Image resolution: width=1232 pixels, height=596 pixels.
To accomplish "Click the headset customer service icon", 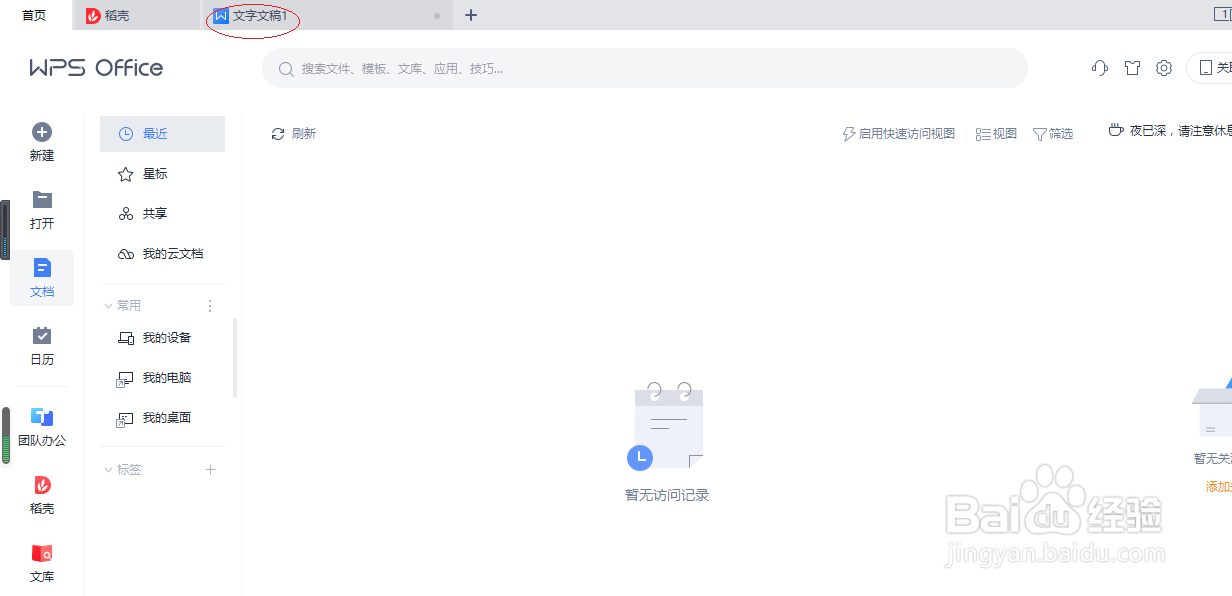I will coord(1099,68).
